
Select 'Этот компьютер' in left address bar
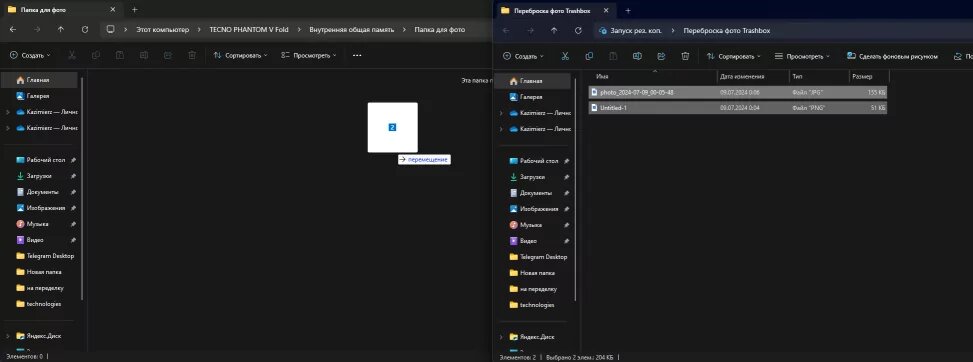[x=163, y=30]
